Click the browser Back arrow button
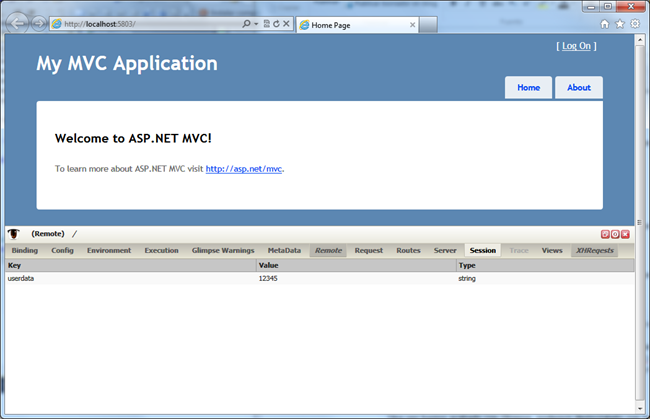 tap(17, 23)
